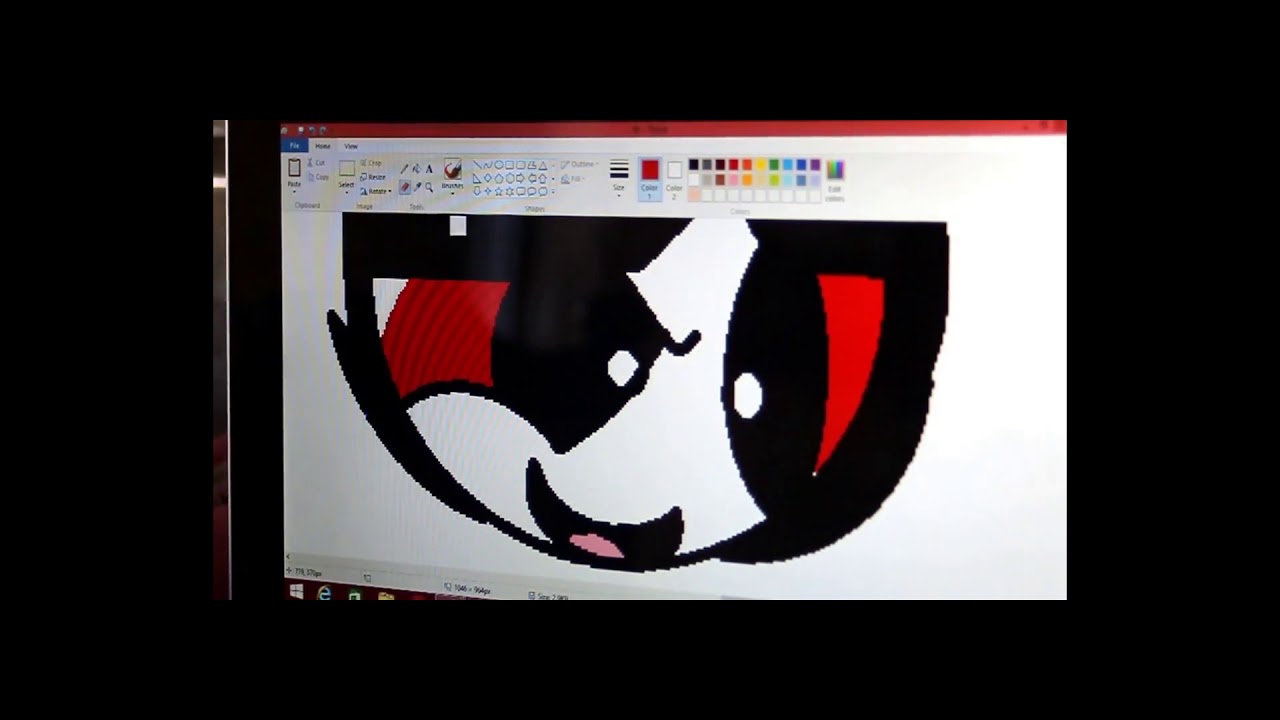Select the Magnifier tool
Viewport: 1280px width, 720px height.
point(429,187)
